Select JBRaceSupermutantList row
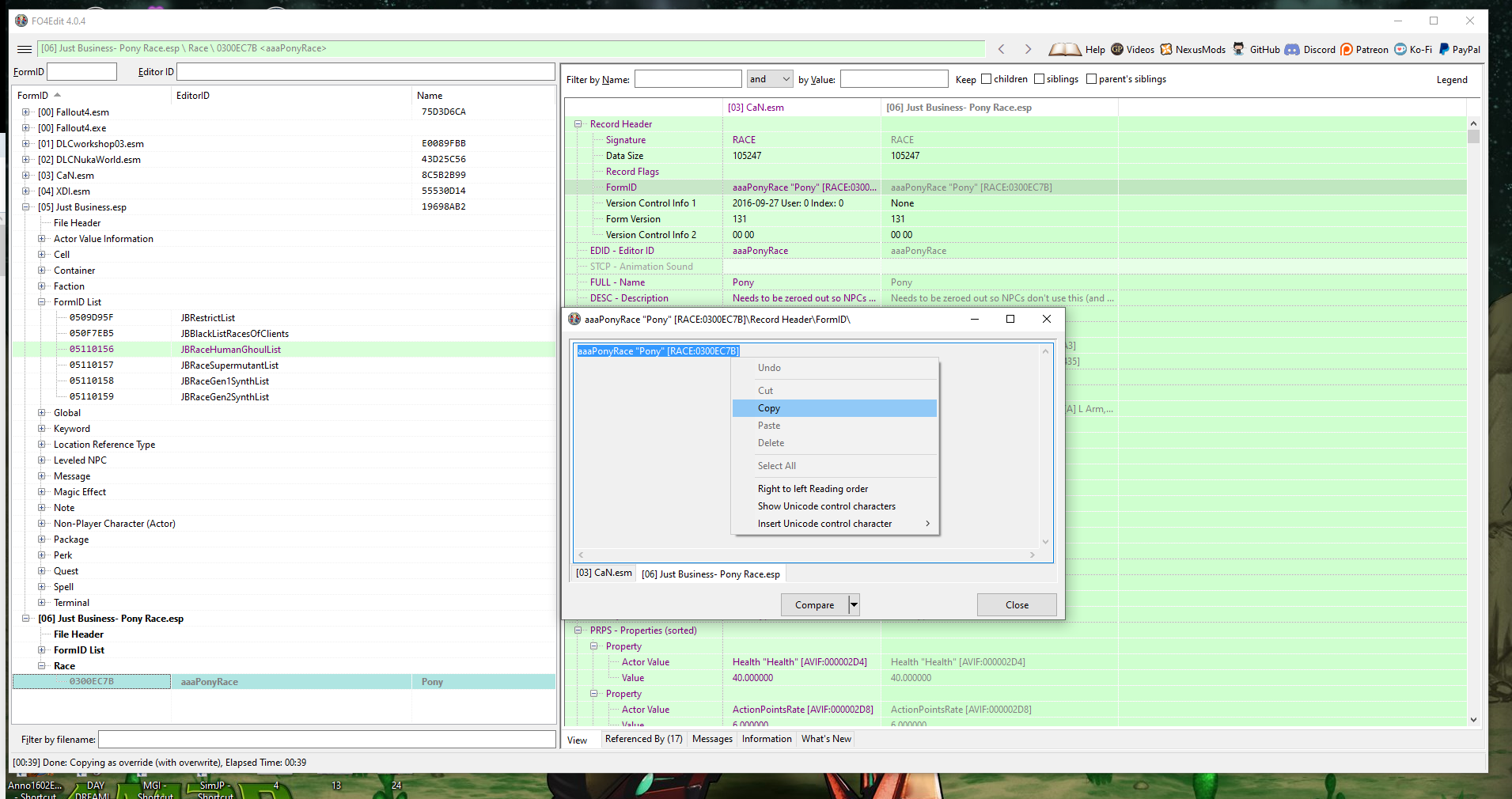 click(x=283, y=365)
